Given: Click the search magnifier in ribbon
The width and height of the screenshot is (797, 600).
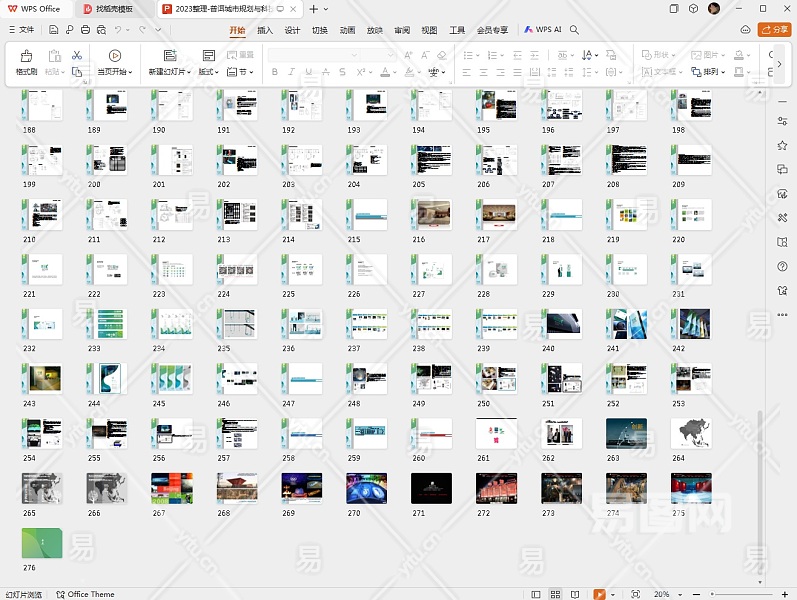Looking at the screenshot, I should pos(575,30).
